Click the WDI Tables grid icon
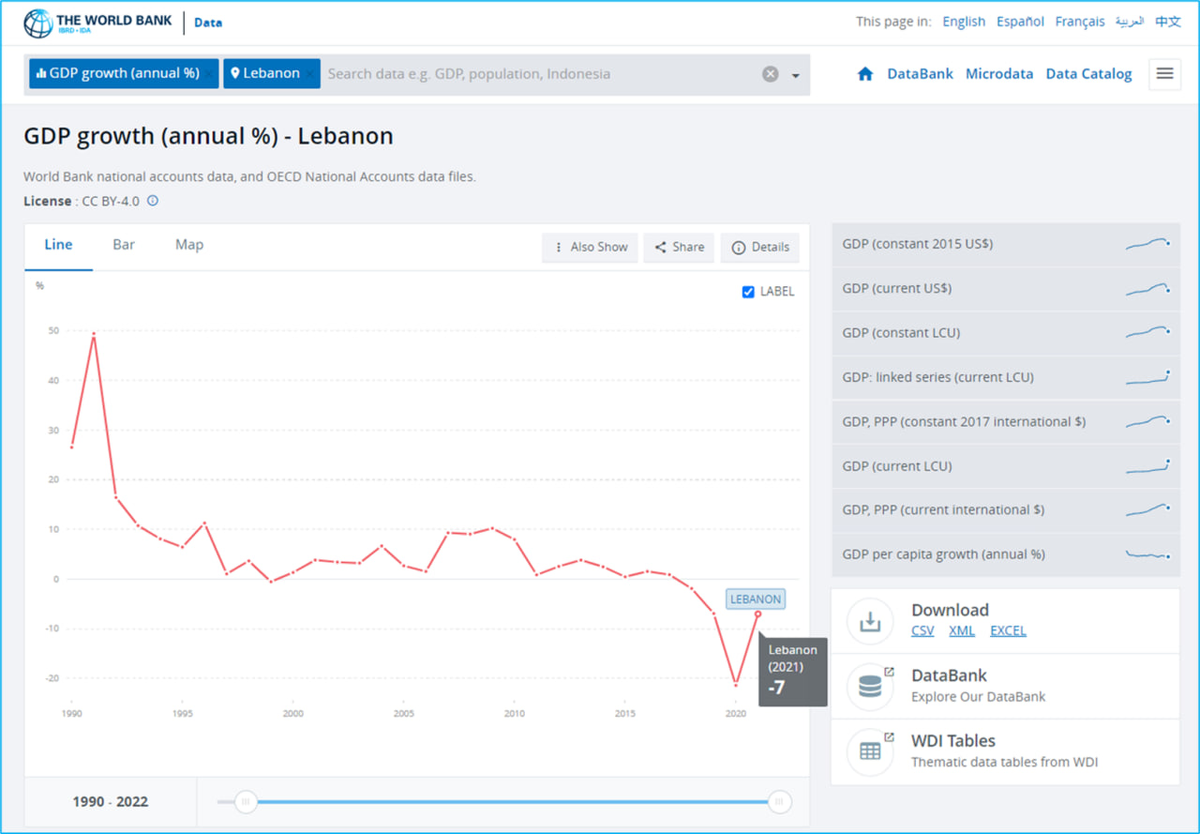The height and width of the screenshot is (834, 1200). [870, 751]
